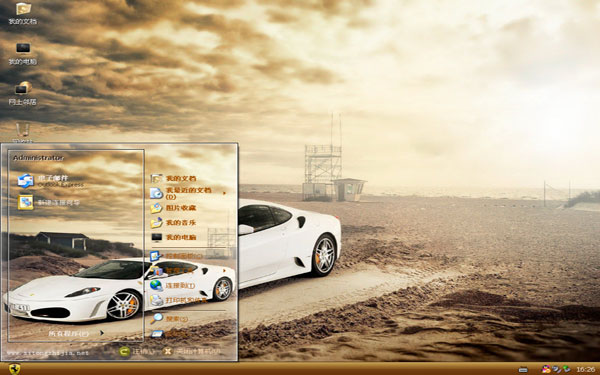Open the Run item at the Start menu bottom
The width and height of the screenshot is (600, 375).
[169, 334]
